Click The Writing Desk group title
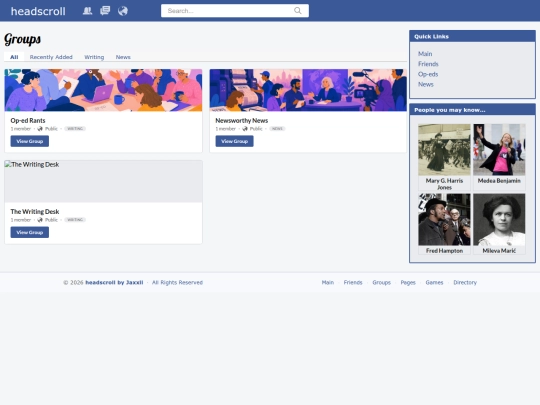The image size is (540, 405). pyautogui.click(x=35, y=211)
